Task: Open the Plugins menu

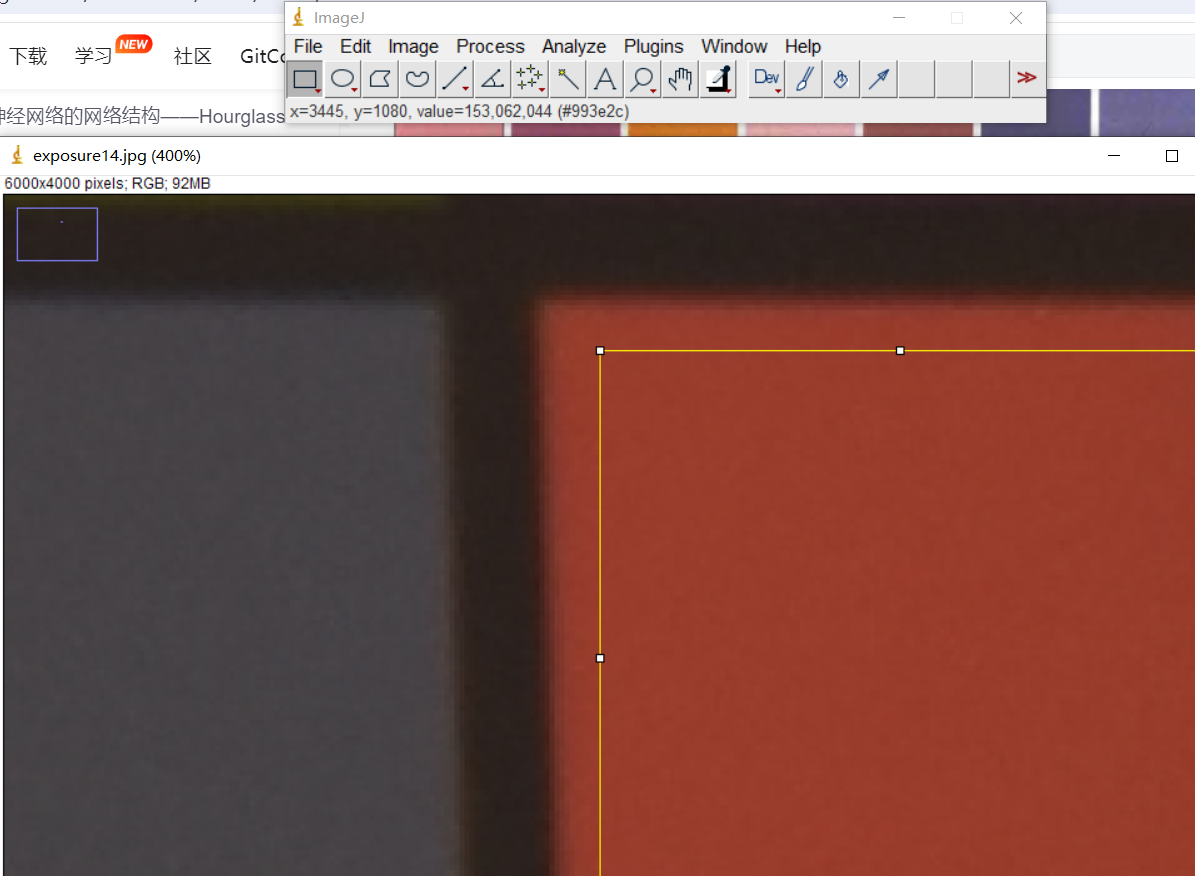Action: coord(653,47)
